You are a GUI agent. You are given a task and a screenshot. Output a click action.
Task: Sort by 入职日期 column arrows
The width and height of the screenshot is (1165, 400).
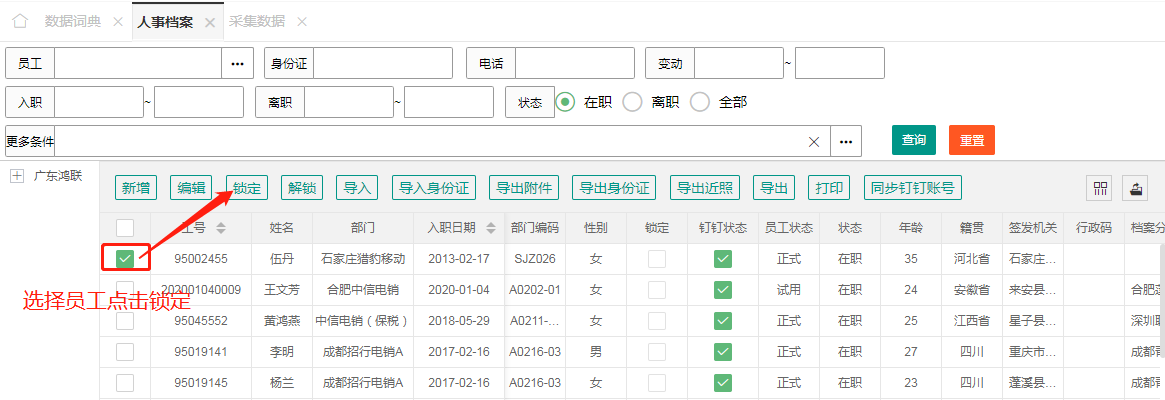click(x=490, y=228)
